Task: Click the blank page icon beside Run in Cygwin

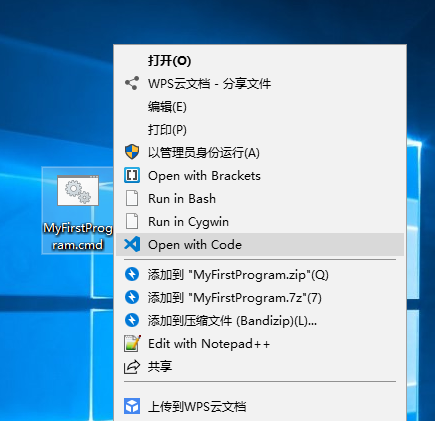Action: coord(132,221)
